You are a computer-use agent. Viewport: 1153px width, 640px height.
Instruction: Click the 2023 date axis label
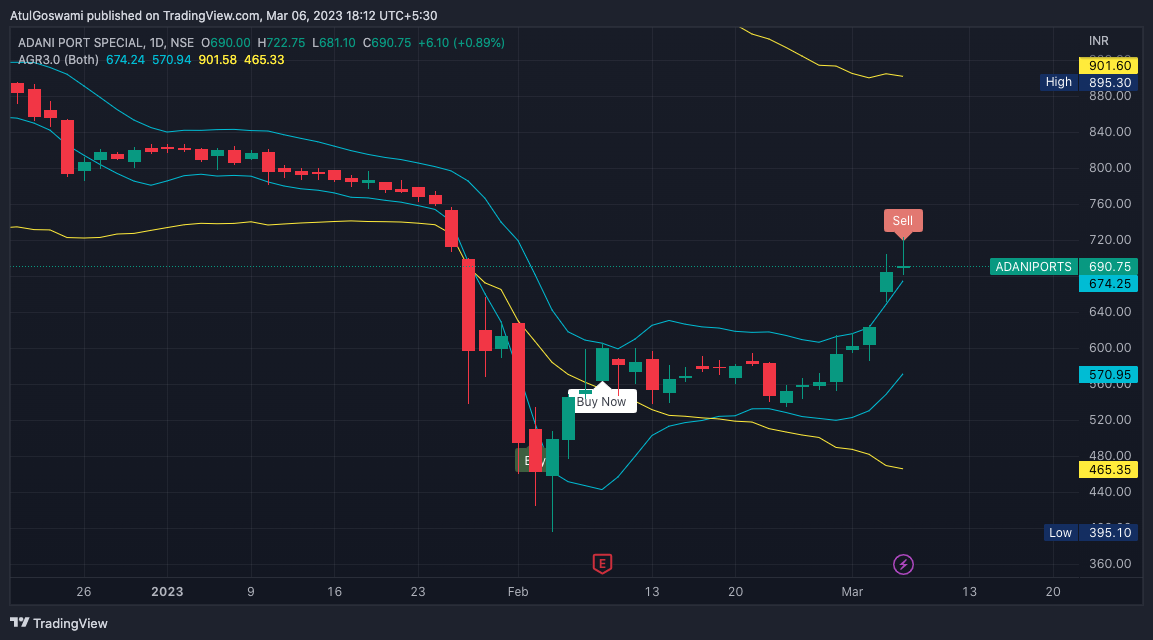(x=167, y=591)
